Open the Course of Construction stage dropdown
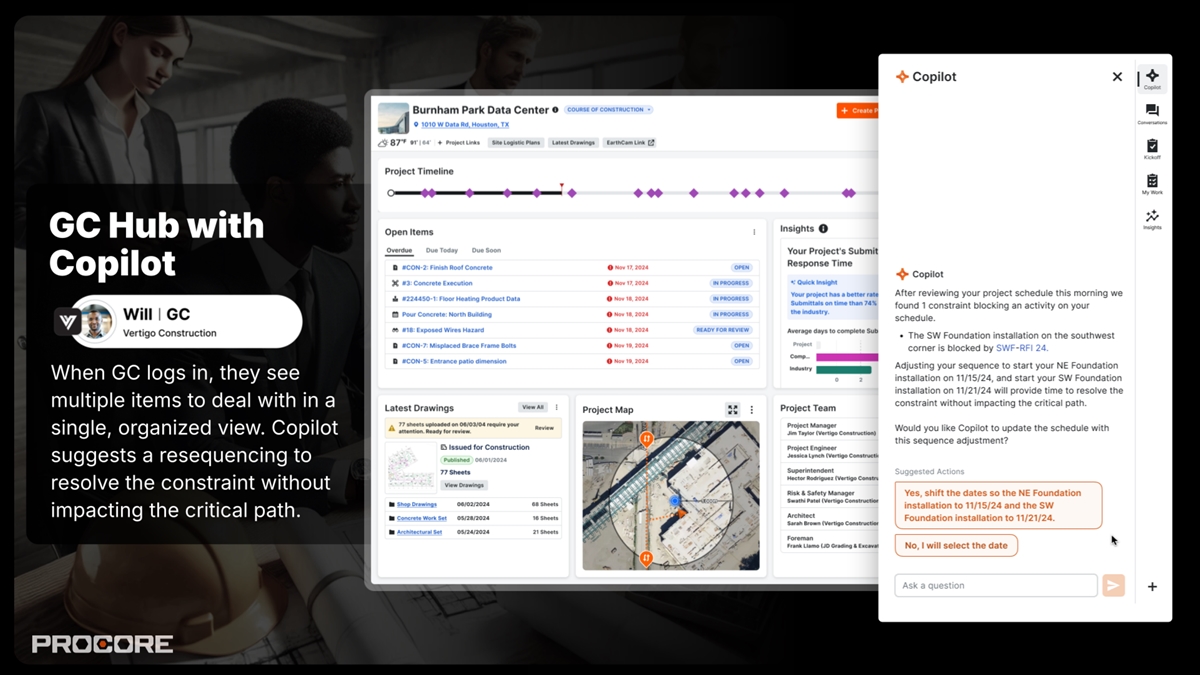The image size is (1200, 675). (608, 110)
